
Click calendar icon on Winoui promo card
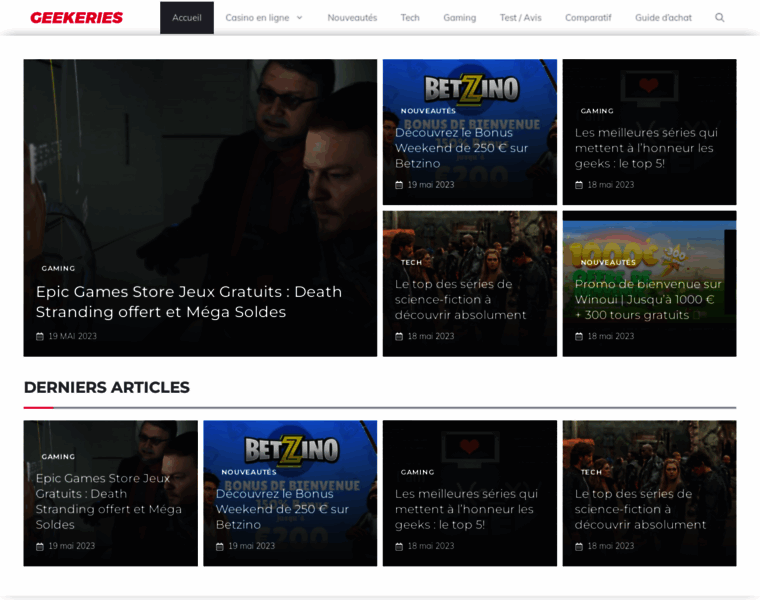click(x=579, y=336)
